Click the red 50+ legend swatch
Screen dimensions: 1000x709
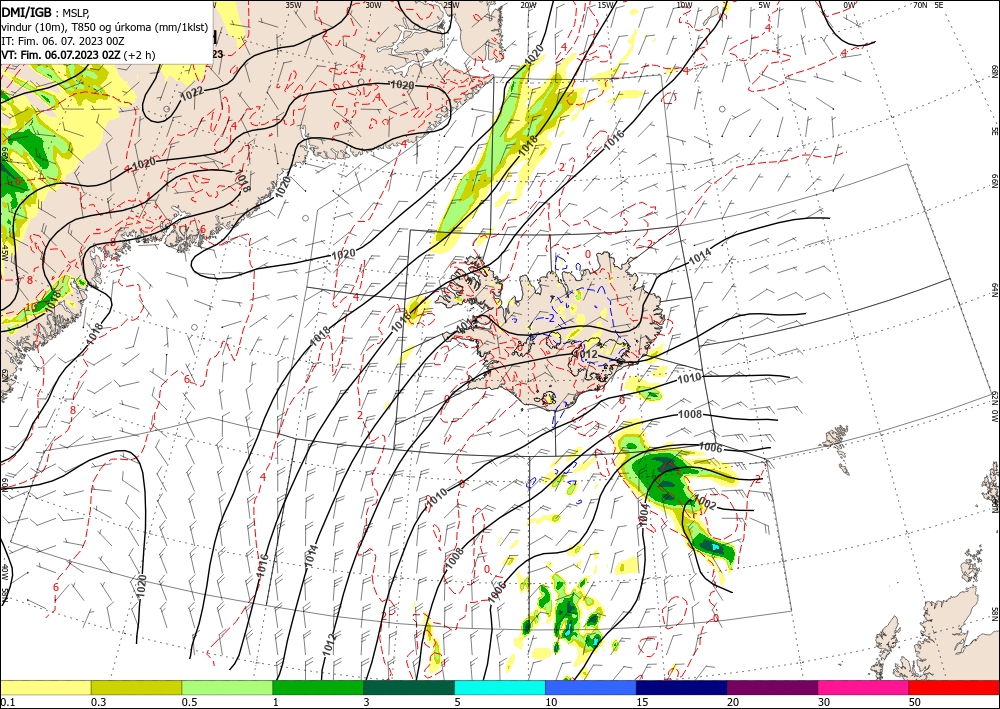click(x=954, y=687)
